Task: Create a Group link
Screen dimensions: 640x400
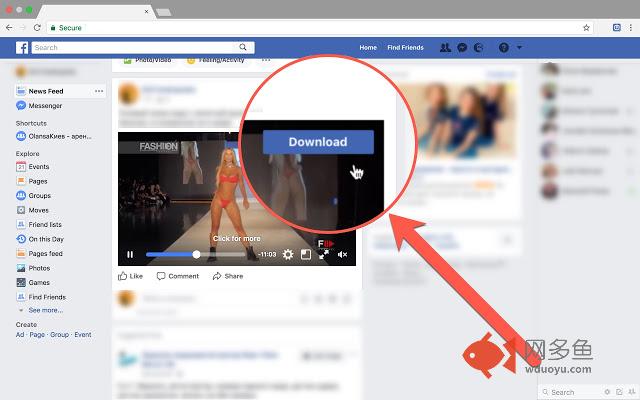Action: pyautogui.click(x=60, y=335)
